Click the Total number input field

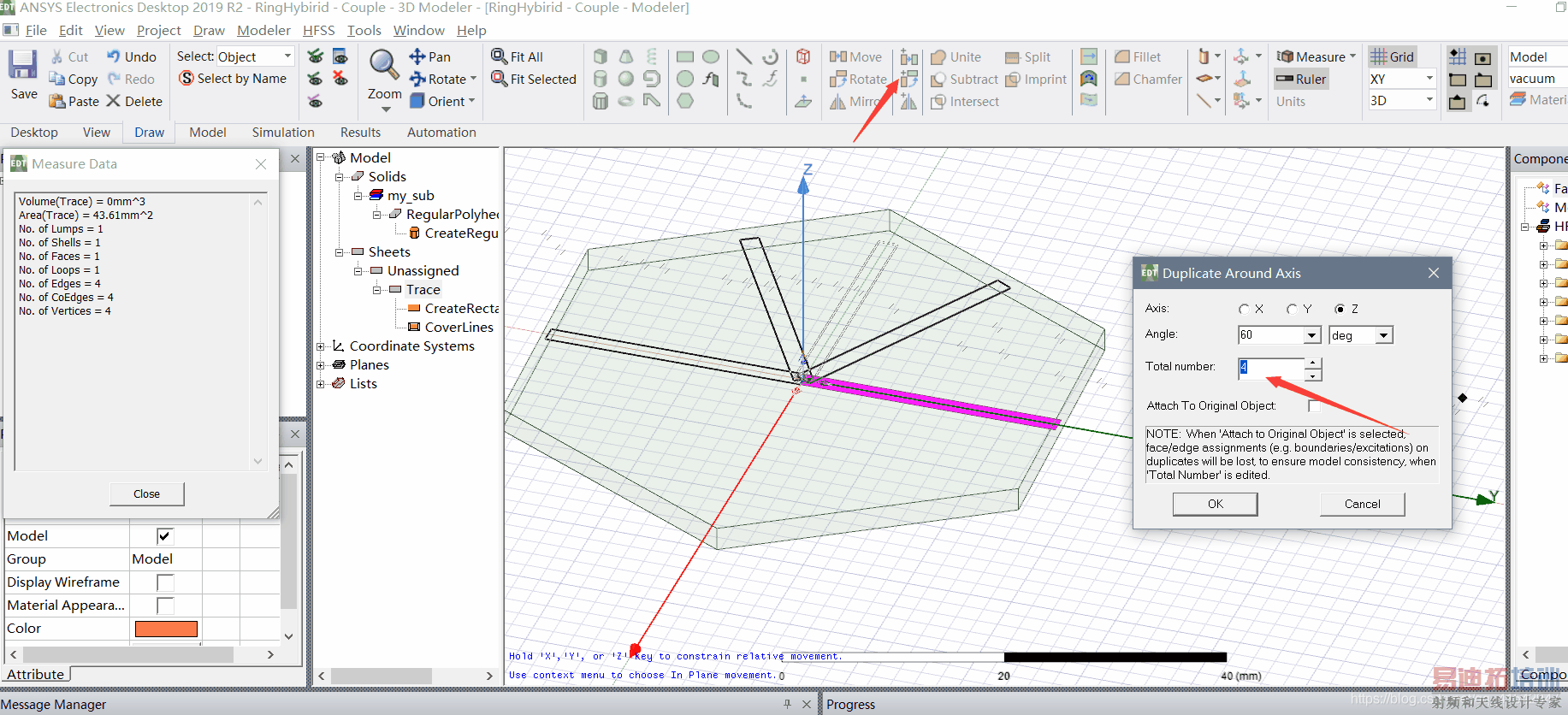[1271, 369]
